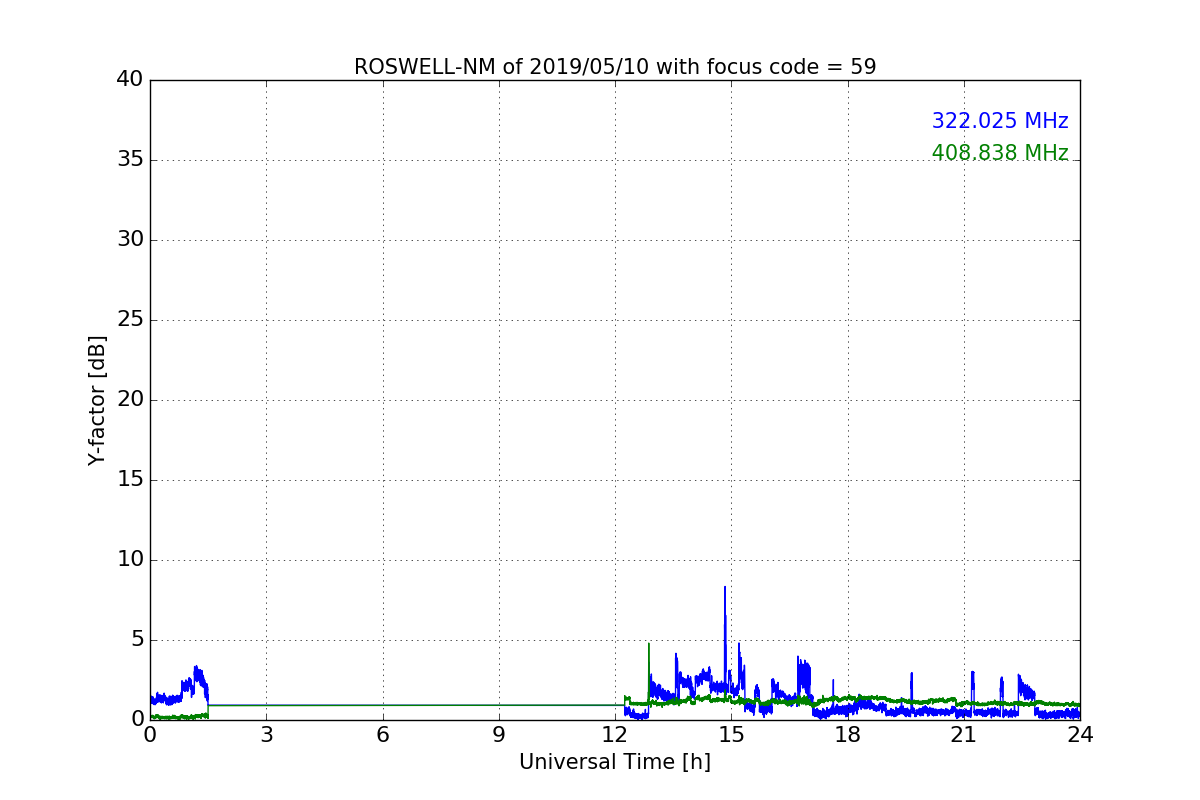Viewport: 1200px width, 800px height.
Task: Click x-axis tick value 9
Action: (x=499, y=735)
